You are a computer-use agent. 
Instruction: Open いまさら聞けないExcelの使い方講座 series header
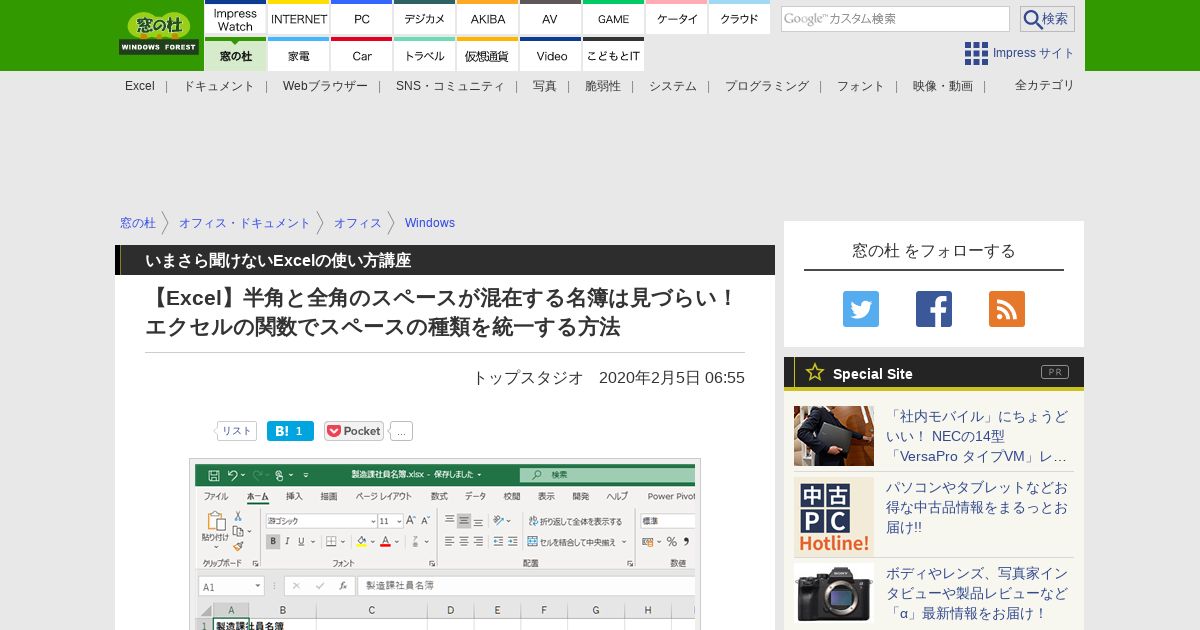pyautogui.click(x=278, y=260)
